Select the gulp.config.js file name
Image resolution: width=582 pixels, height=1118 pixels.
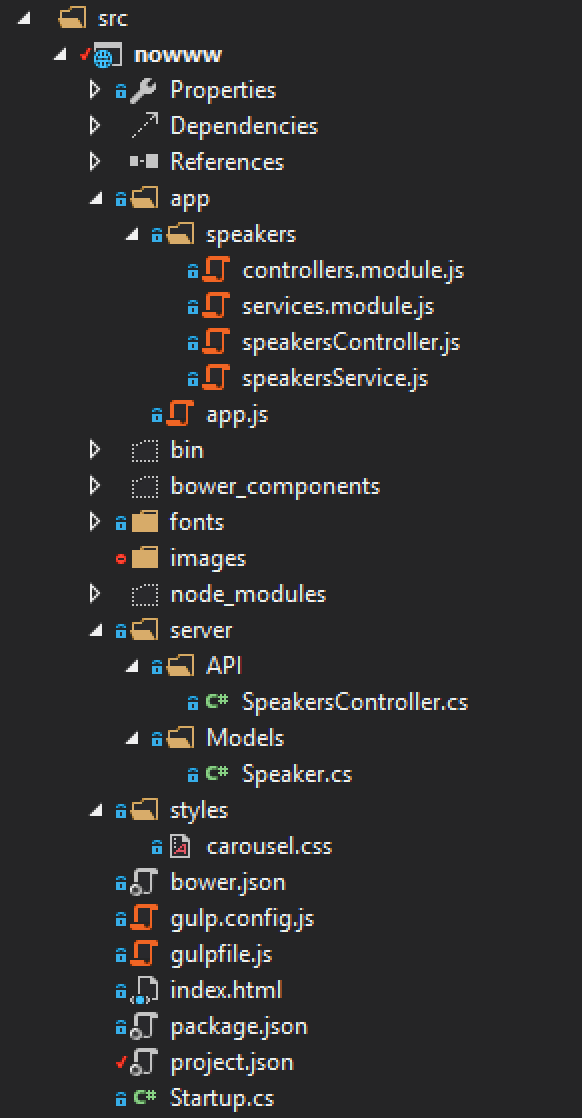coord(242,918)
